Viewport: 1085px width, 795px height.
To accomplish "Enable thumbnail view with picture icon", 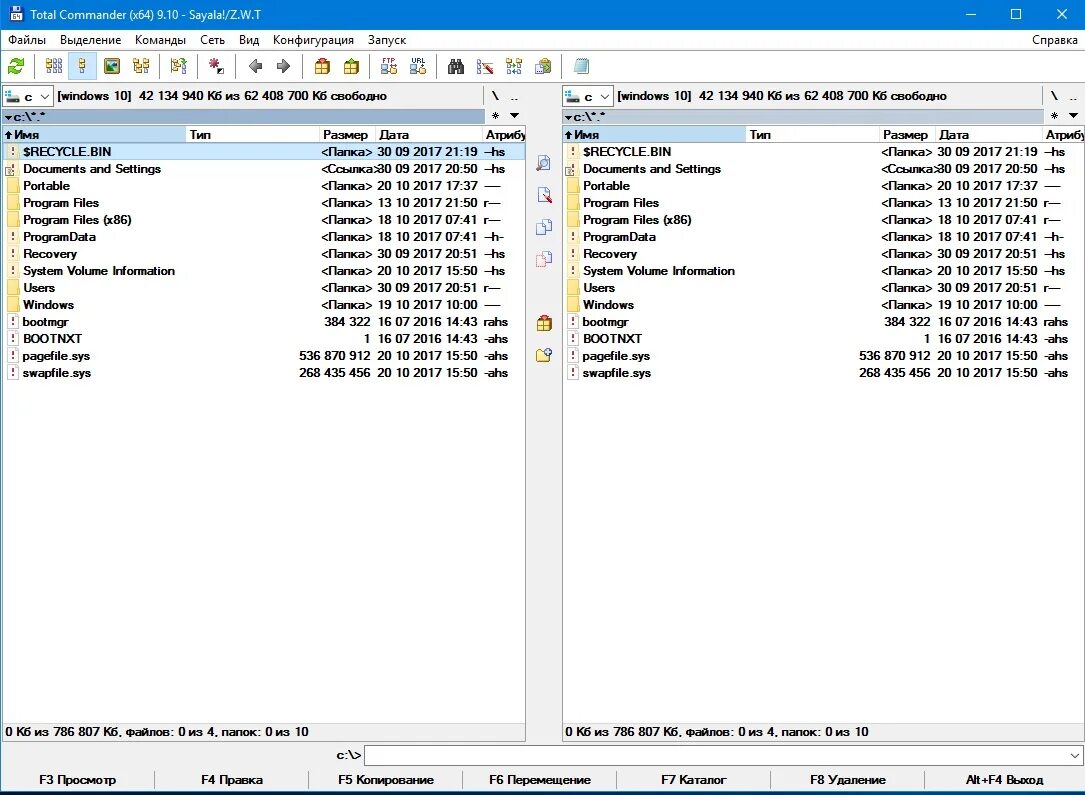I will click(111, 66).
